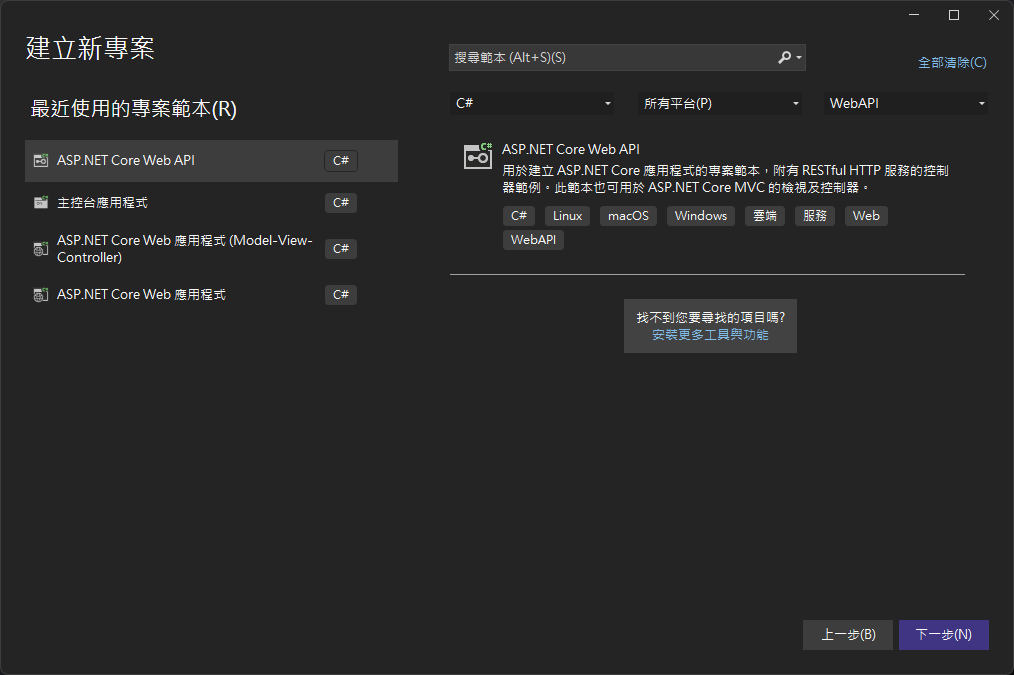This screenshot has width=1014, height=675.
Task: Click C# badge on ASP.NET Core Web 應用程式 row
Action: 341,295
